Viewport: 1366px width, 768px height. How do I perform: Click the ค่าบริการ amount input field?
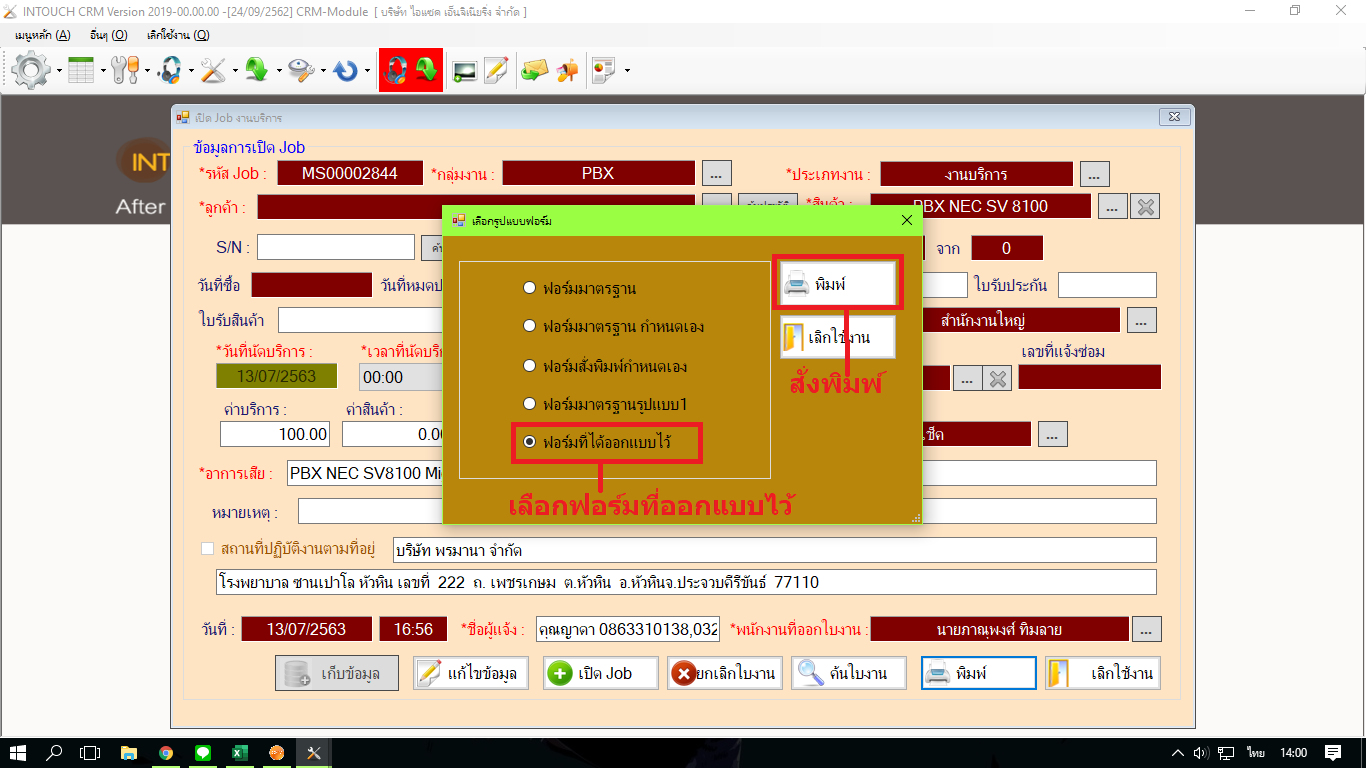click(x=276, y=434)
